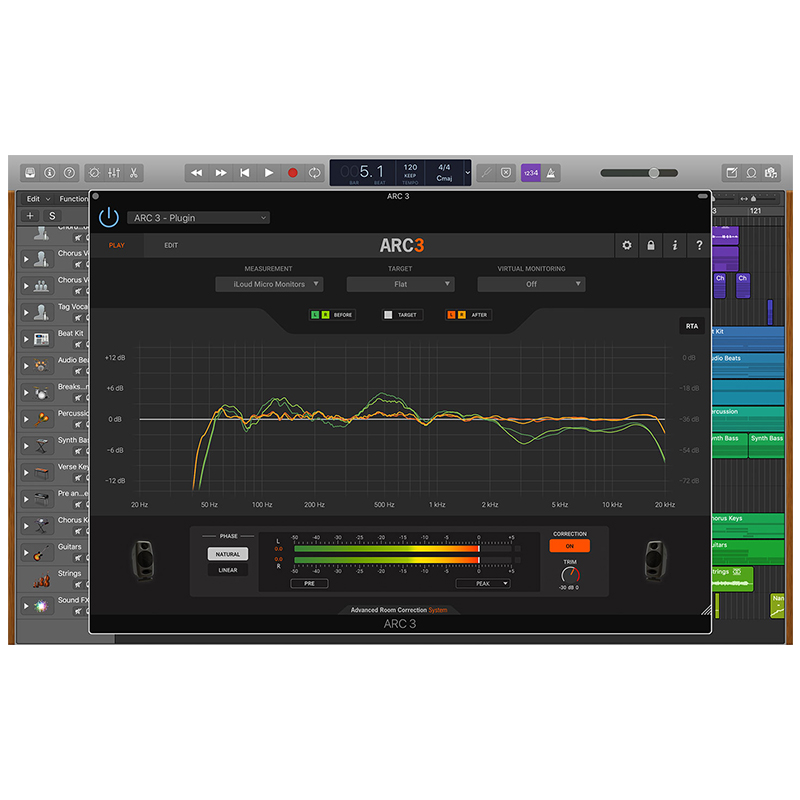800x800 pixels.
Task: Click the shield icon next to tuner
Action: tap(506, 173)
